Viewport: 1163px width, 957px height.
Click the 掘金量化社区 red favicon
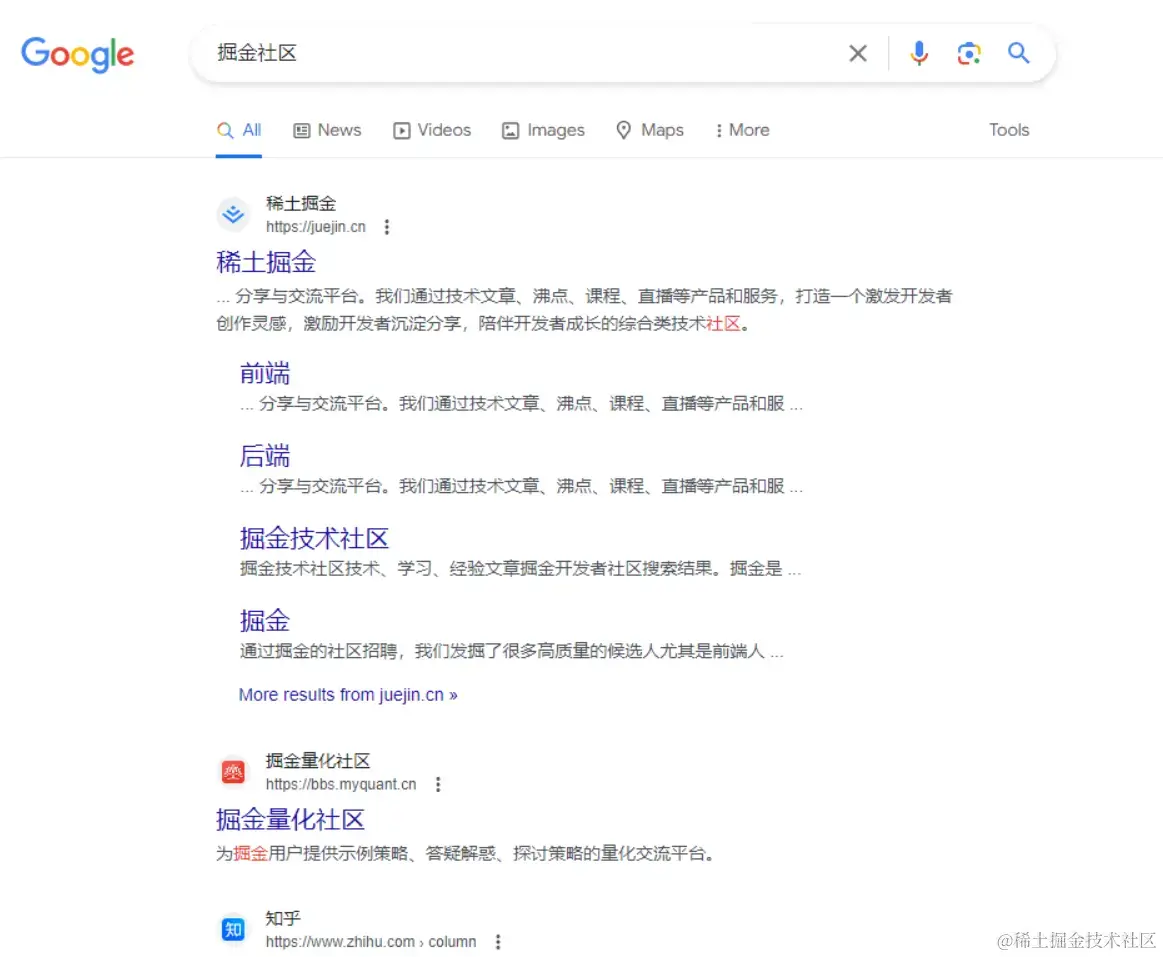233,772
